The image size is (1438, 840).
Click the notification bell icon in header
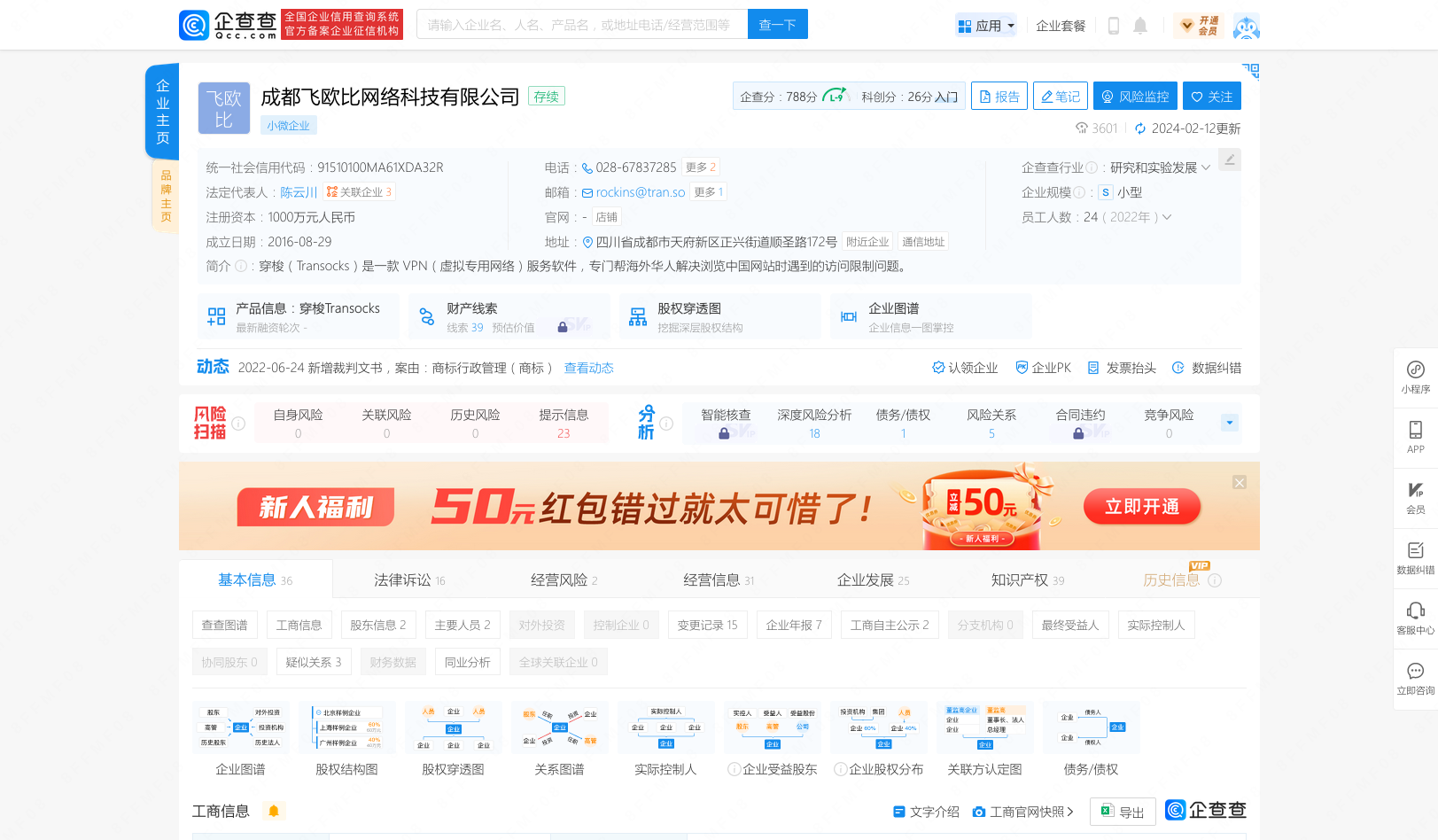tap(1140, 26)
